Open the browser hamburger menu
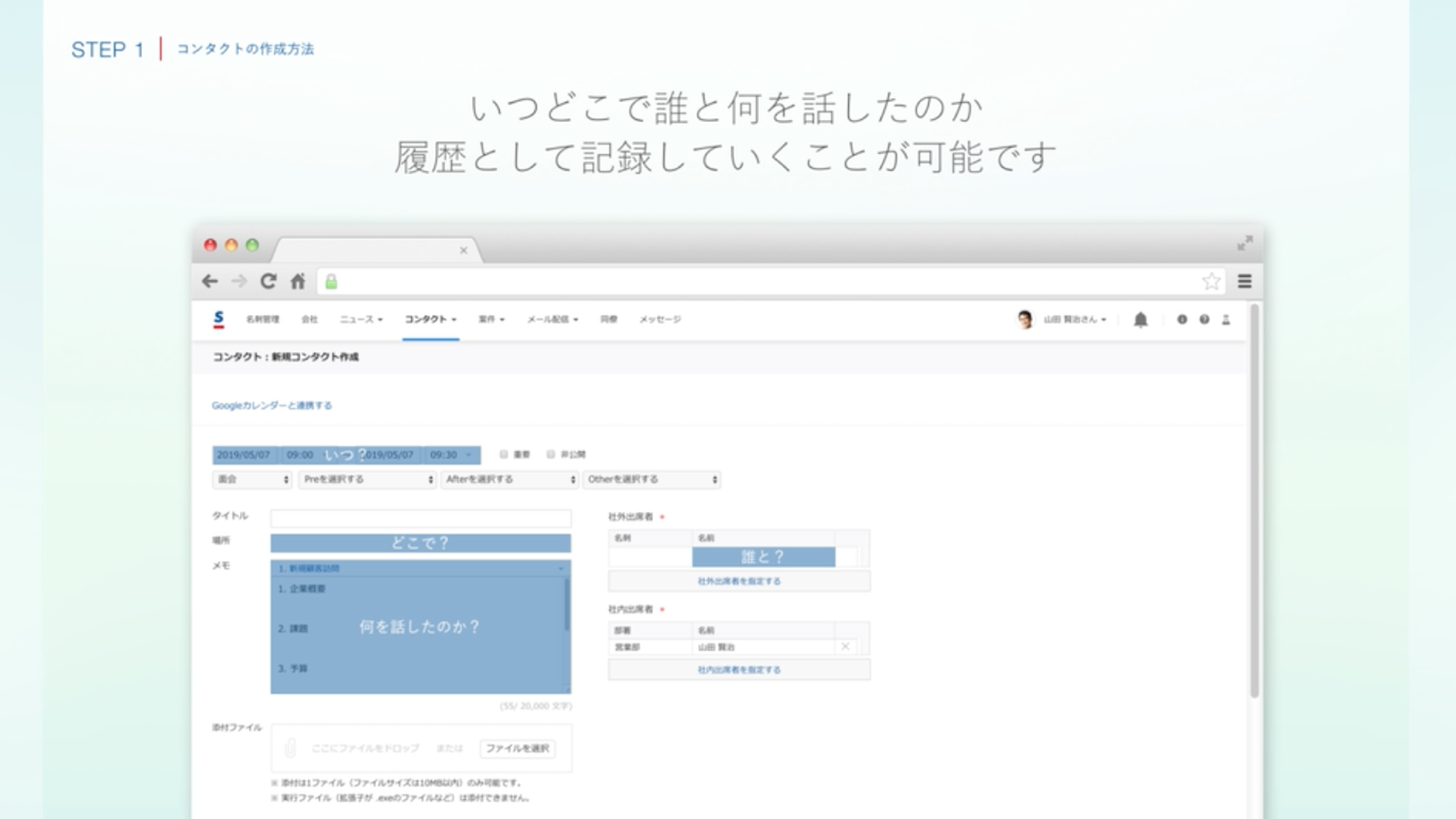This screenshot has height=819, width=1456. tap(1244, 281)
